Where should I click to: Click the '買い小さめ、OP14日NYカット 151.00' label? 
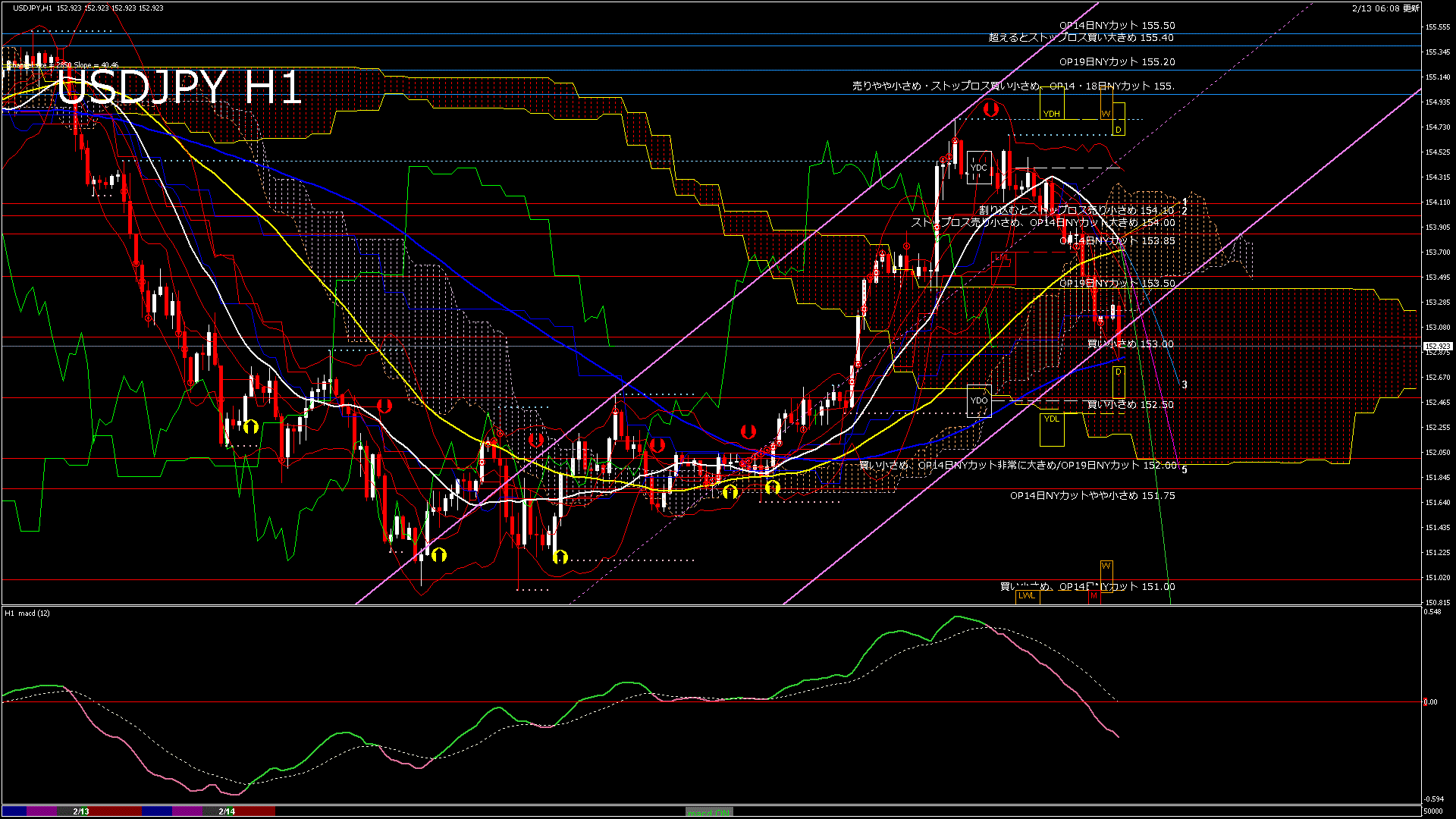[1087, 586]
